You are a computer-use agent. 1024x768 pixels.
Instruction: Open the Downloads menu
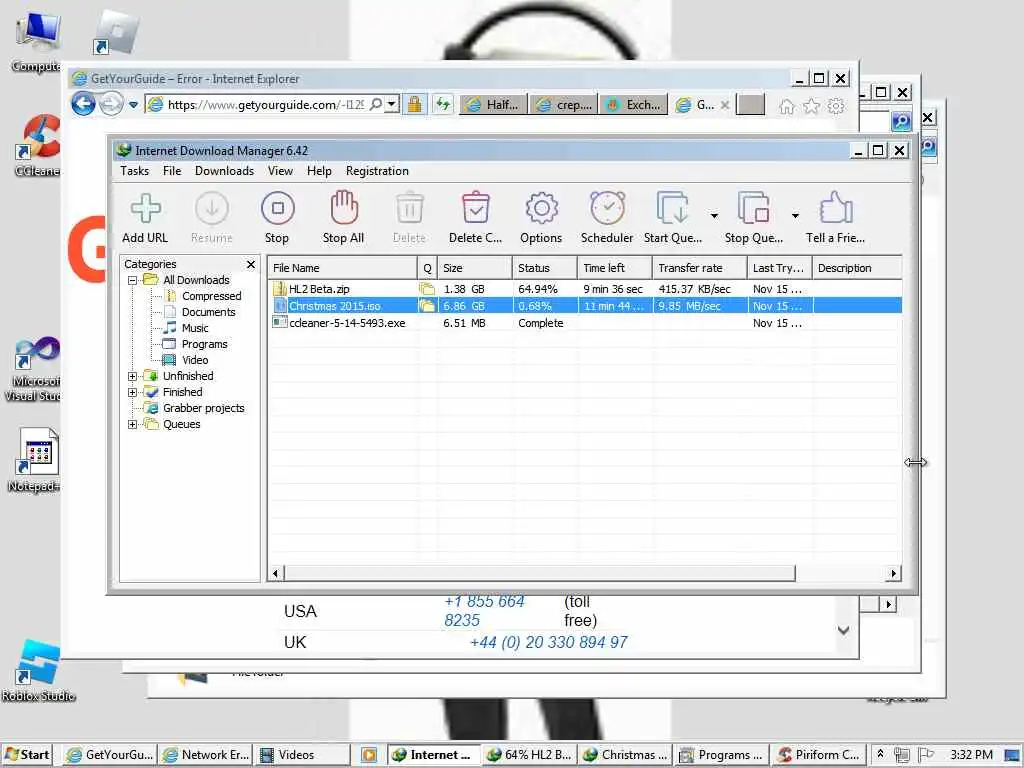224,171
